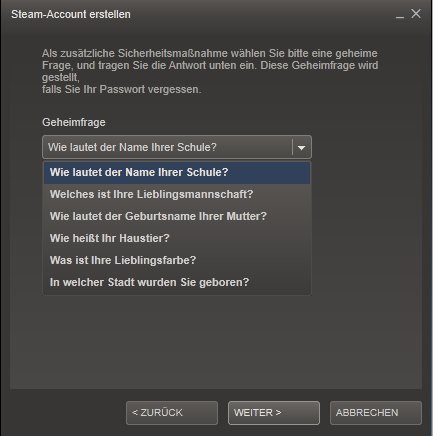Choose 'Welches ist Ihre Lieblingsmannschaft?' from the list

177,194
